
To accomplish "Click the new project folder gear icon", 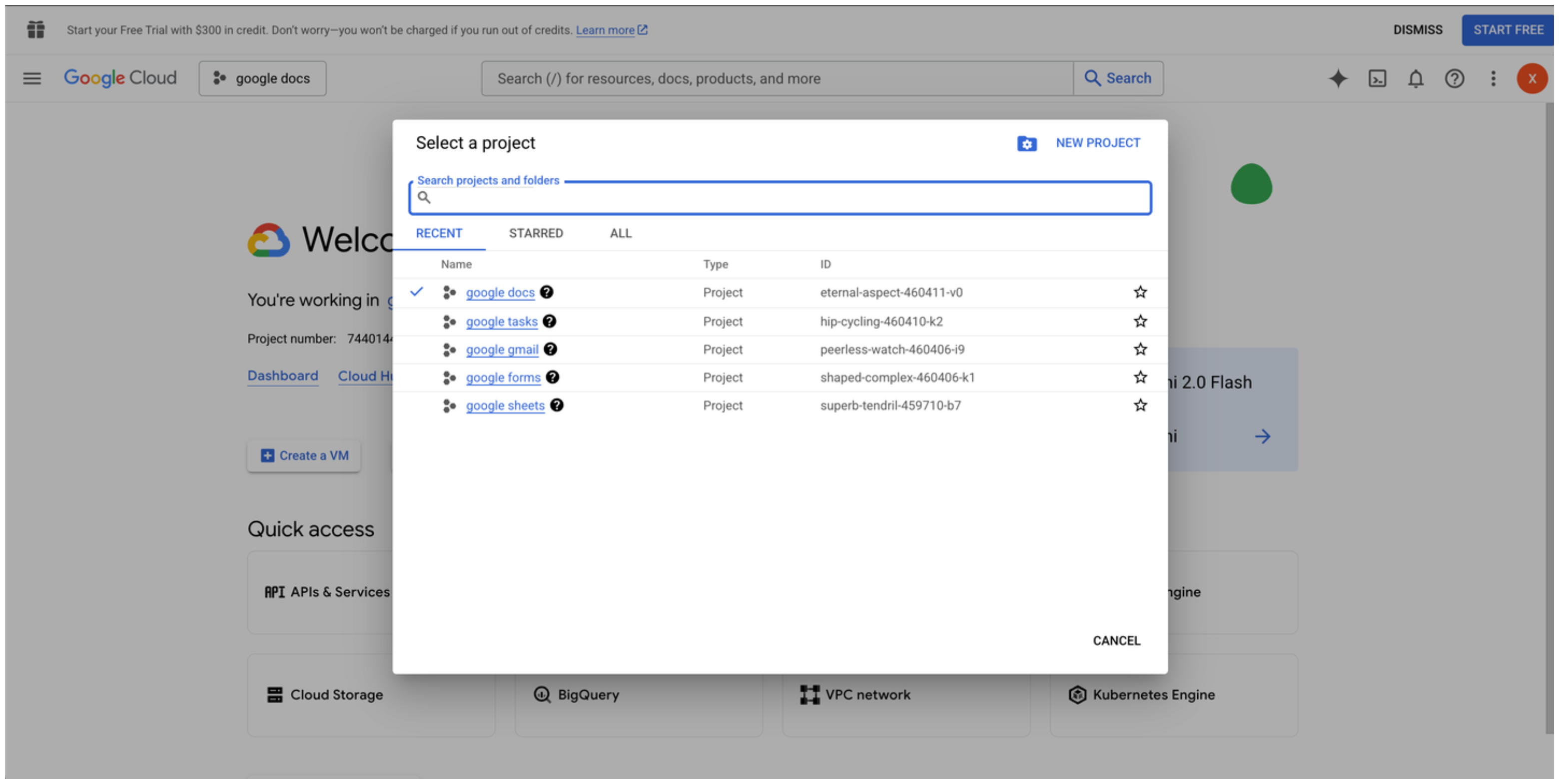I will [1026, 143].
